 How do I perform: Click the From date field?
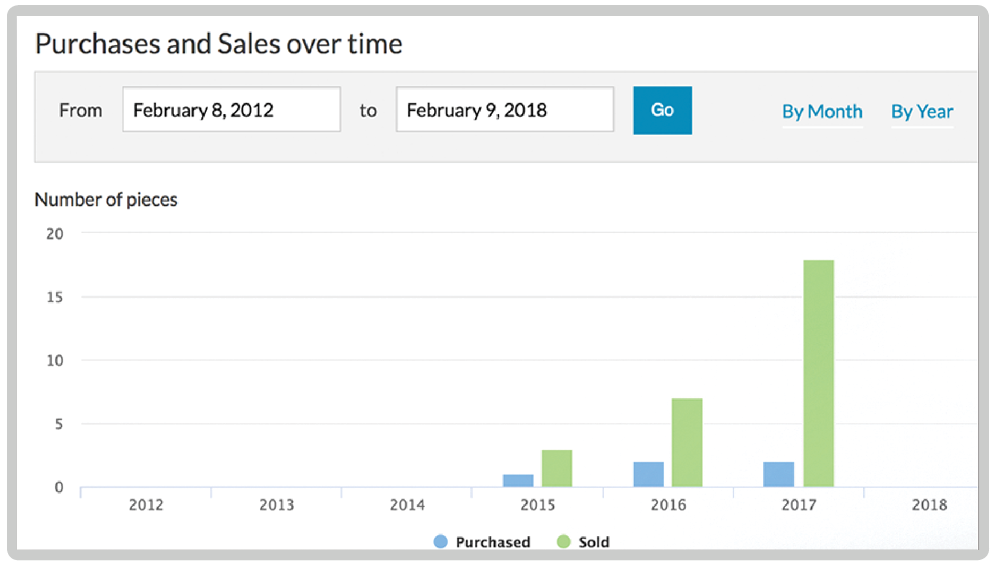click(231, 110)
